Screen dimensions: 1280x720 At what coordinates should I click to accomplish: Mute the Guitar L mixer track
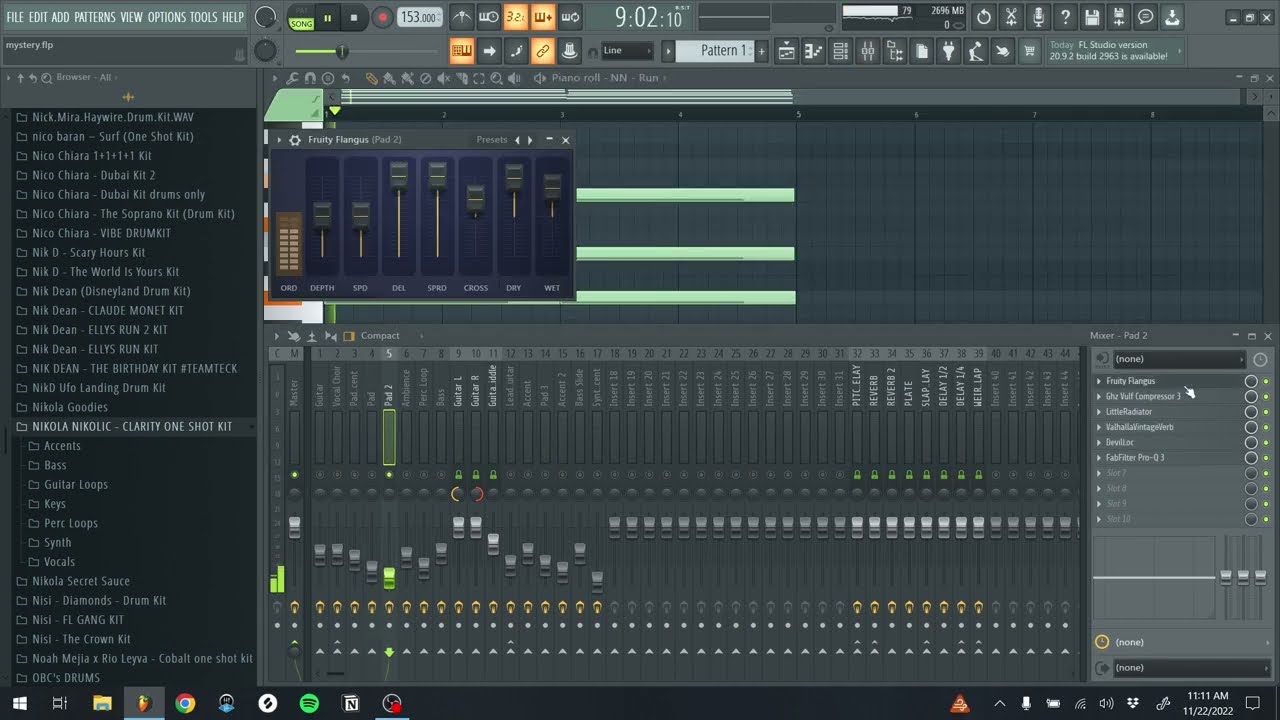[x=458, y=474]
